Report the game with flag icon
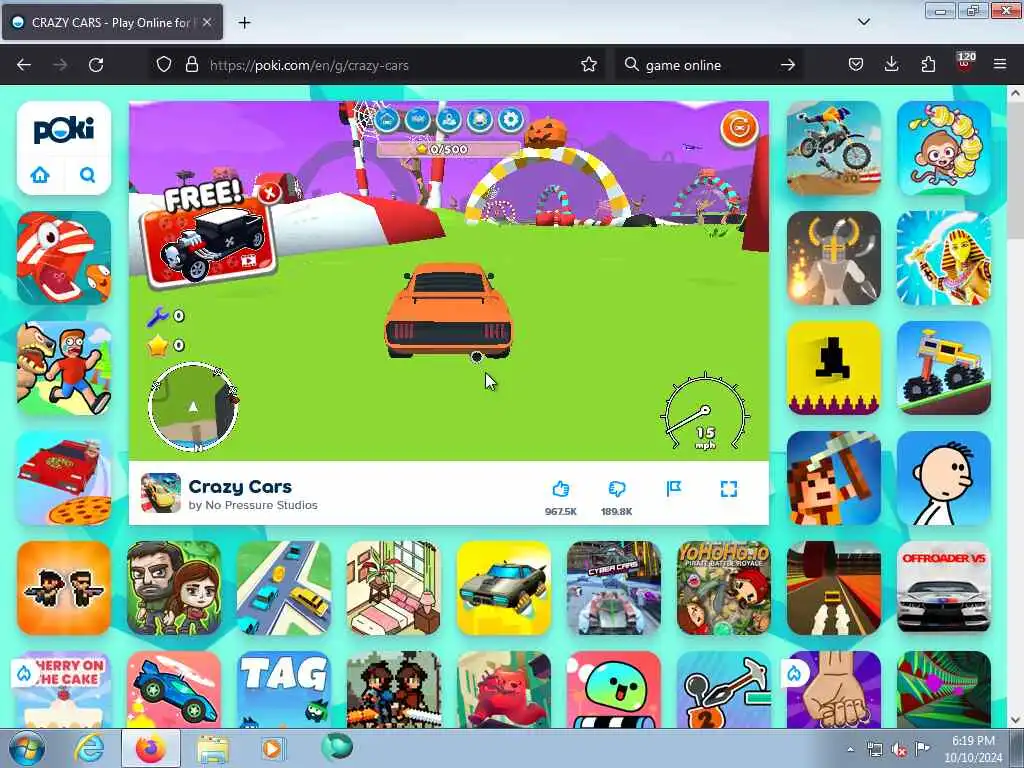The width and height of the screenshot is (1024, 768). (x=673, y=488)
